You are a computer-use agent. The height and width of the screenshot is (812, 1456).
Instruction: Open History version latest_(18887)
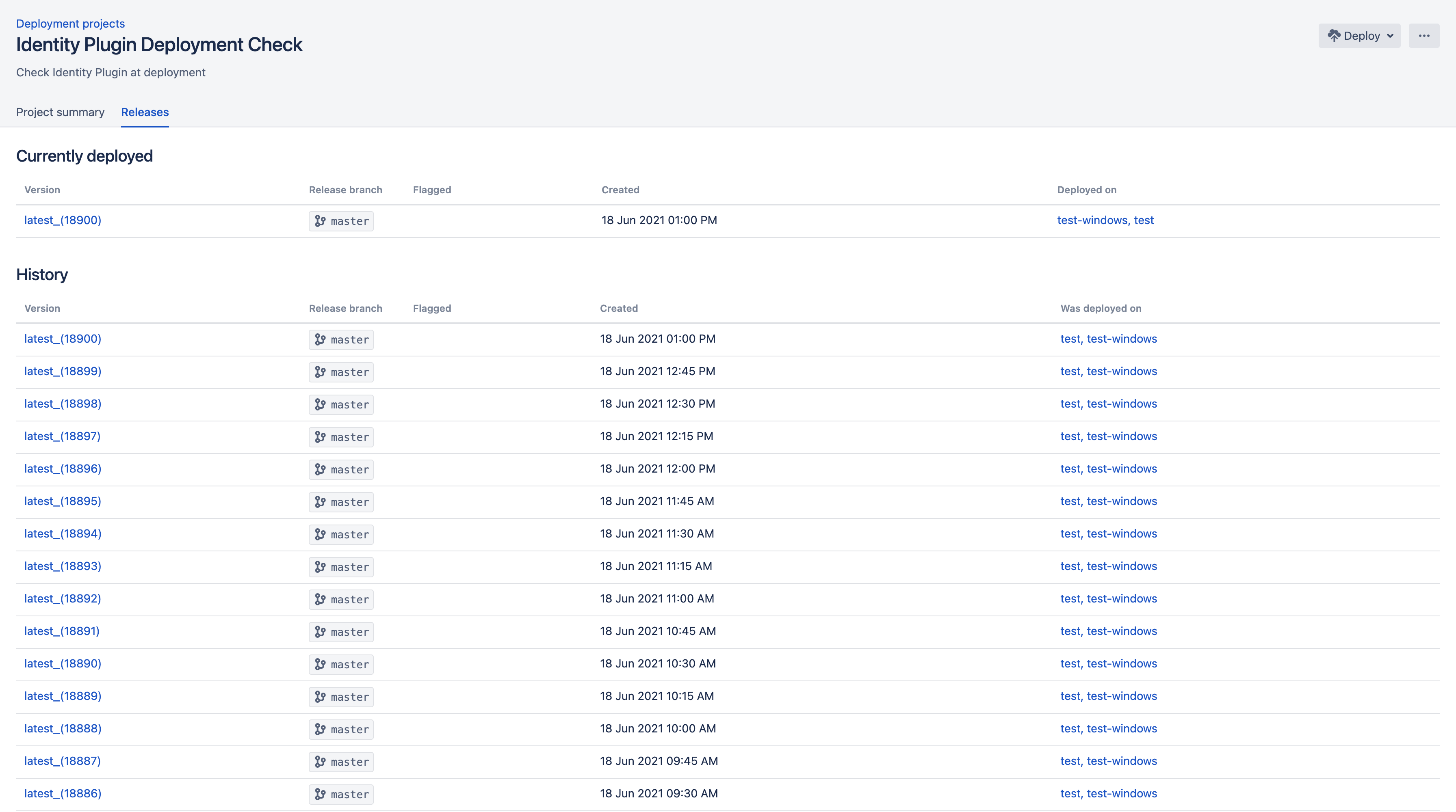click(x=62, y=760)
